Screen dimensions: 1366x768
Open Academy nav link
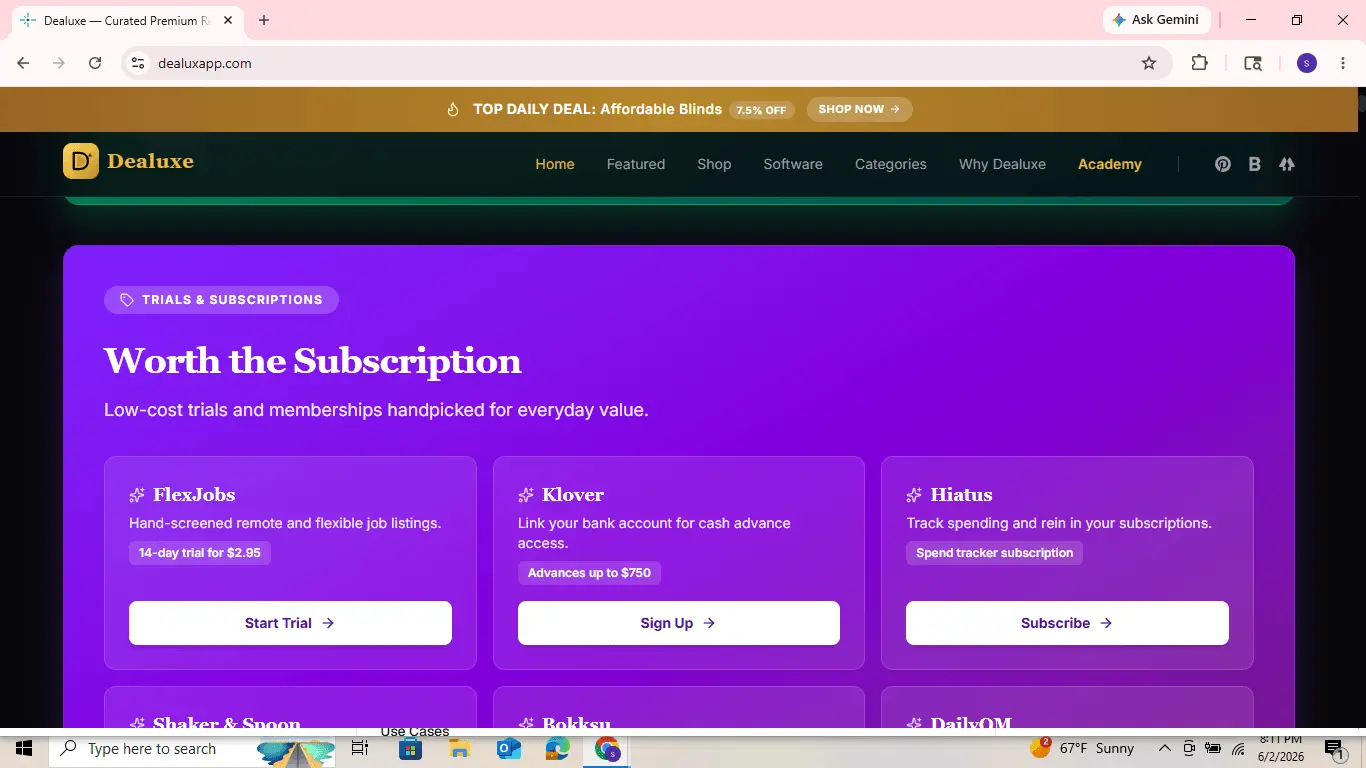pos(1110,164)
